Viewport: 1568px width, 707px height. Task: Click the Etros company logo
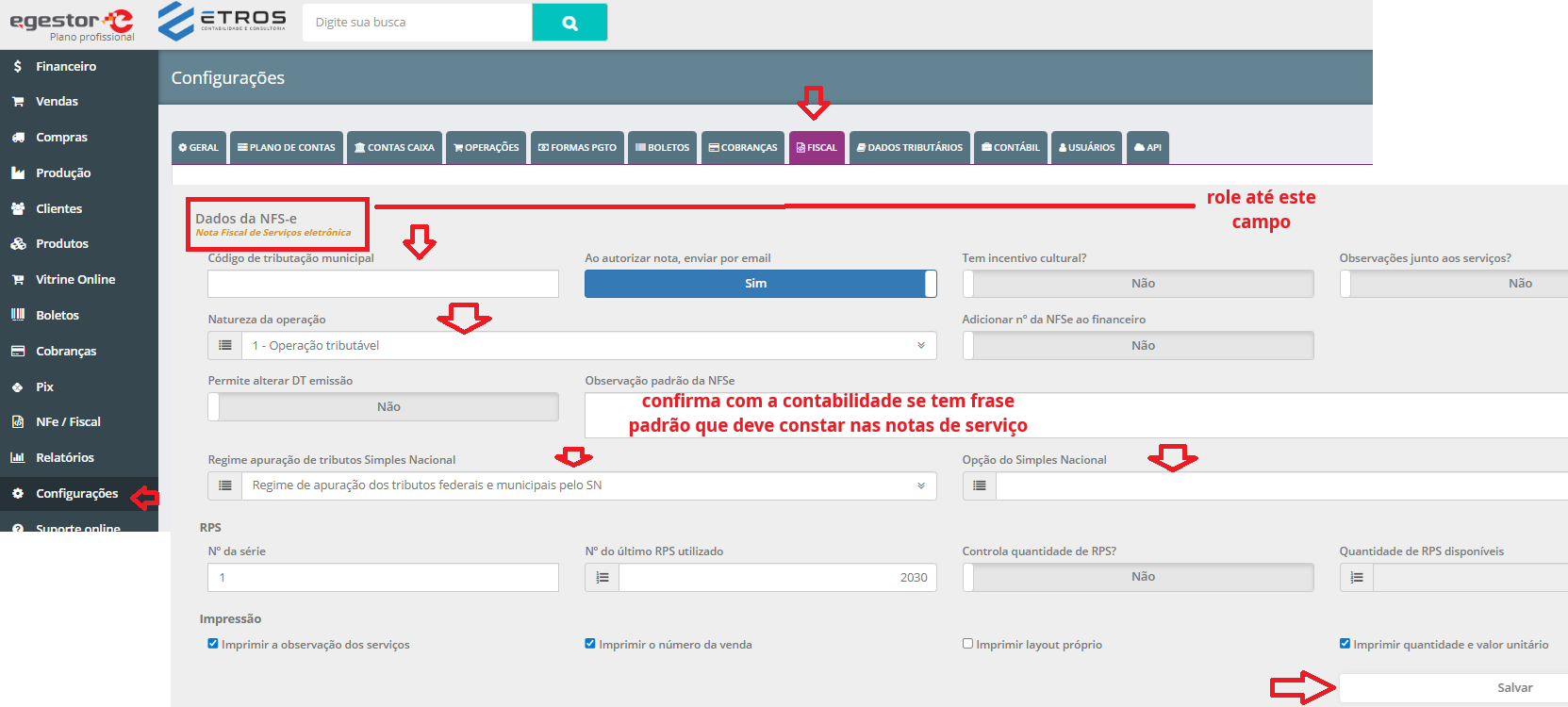(222, 21)
